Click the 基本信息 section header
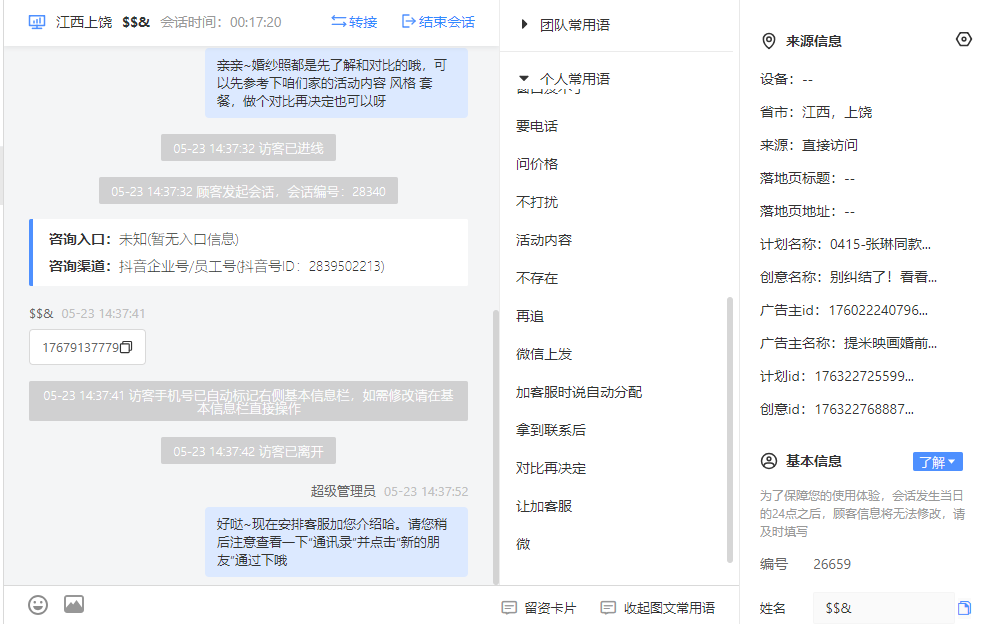 (x=813, y=461)
